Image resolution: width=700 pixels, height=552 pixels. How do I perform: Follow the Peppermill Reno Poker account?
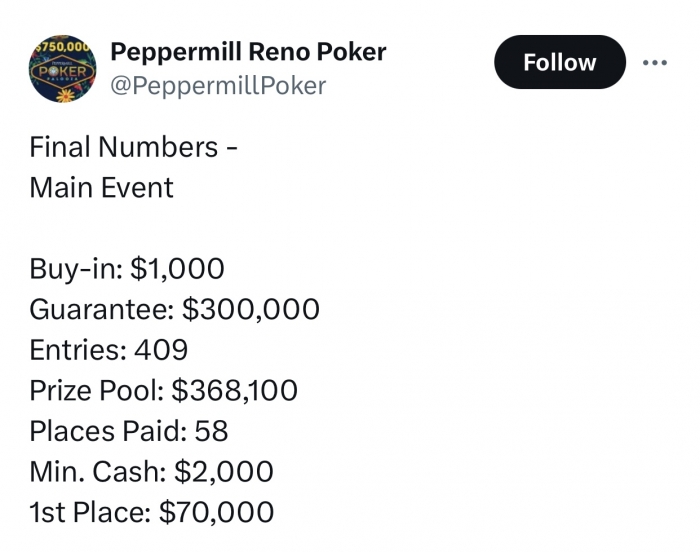click(560, 62)
